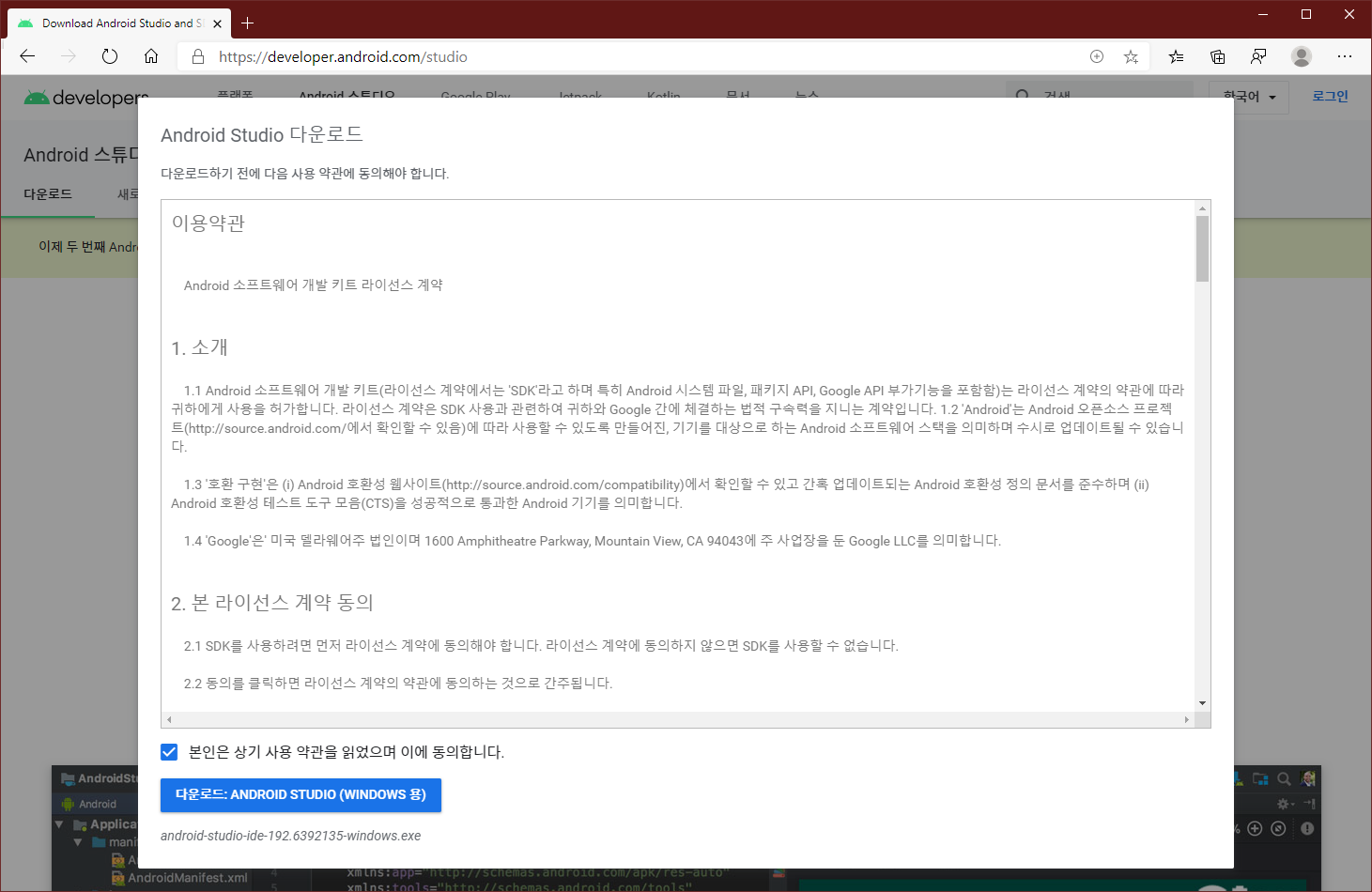Viewport: 1372px width, 892px height.
Task: Click the browser forward arrow
Action: (x=69, y=56)
